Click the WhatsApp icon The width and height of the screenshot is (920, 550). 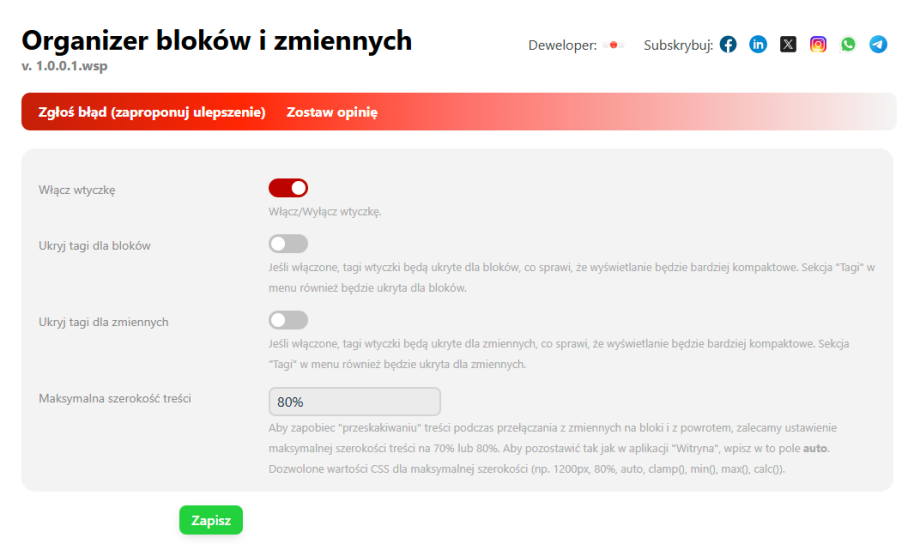point(848,44)
